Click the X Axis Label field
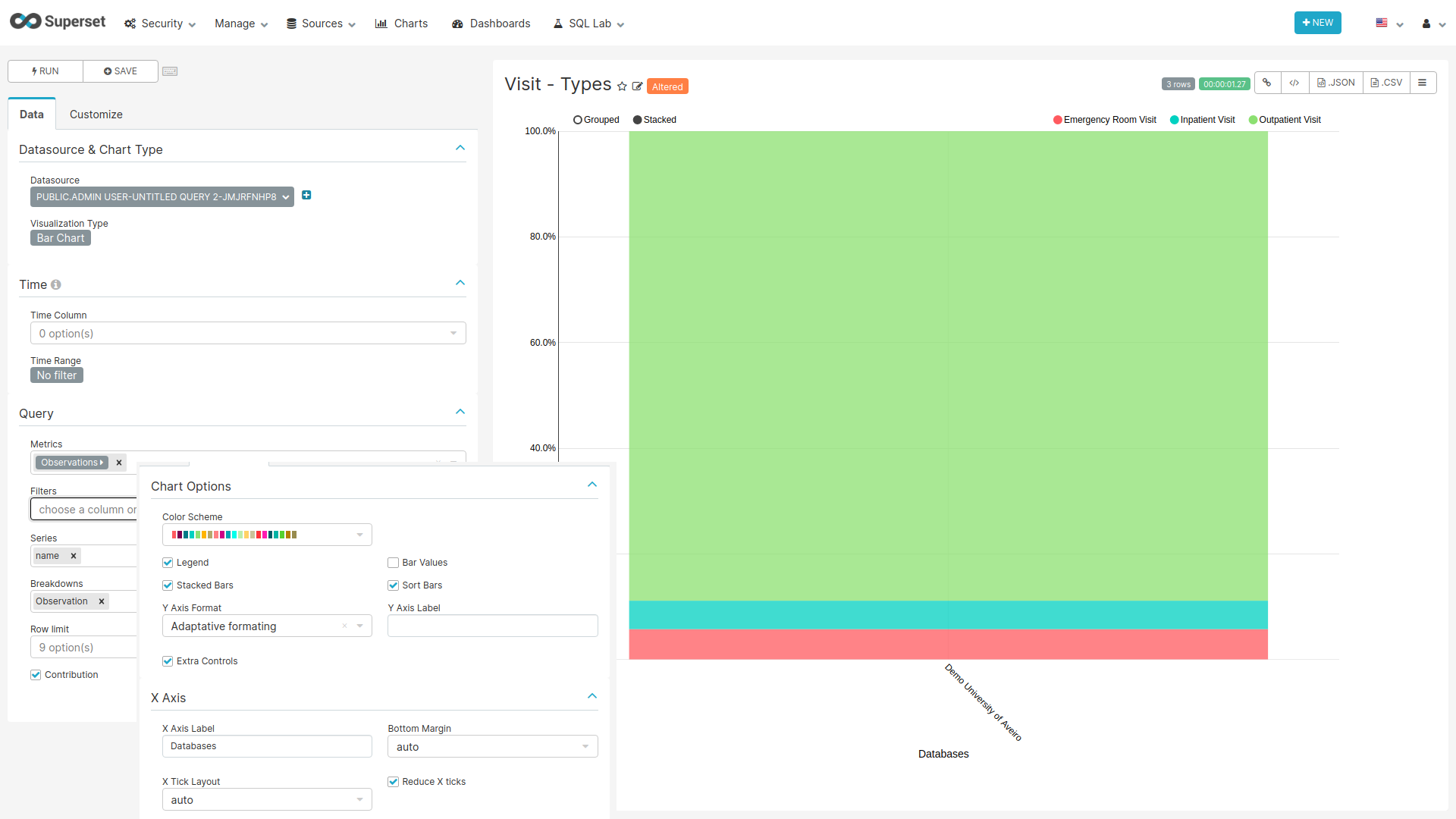The width and height of the screenshot is (1456, 819). 267,747
